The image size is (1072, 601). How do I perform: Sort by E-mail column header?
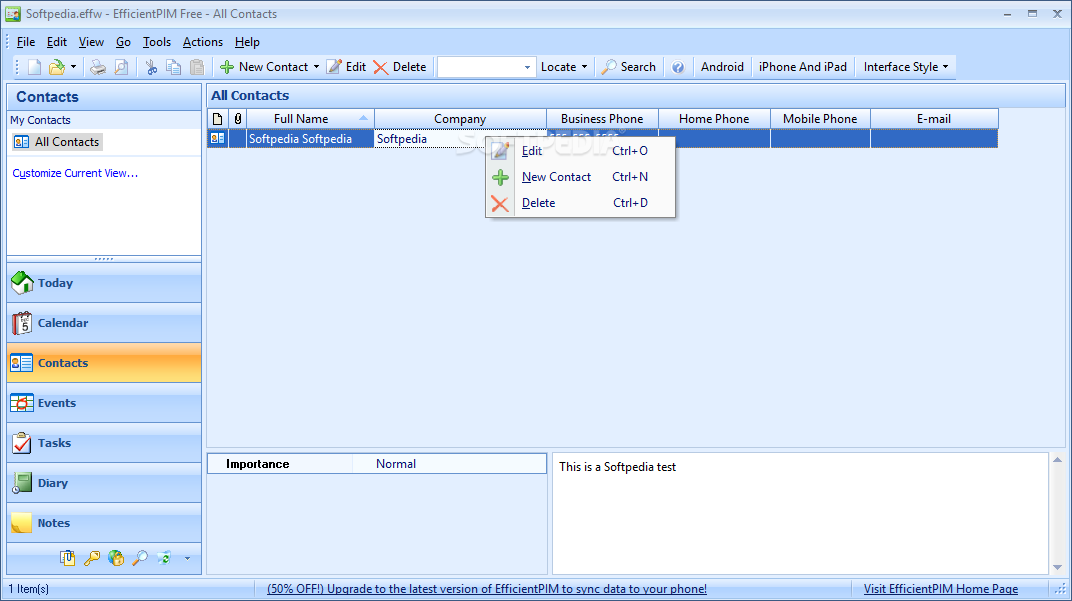click(x=935, y=119)
